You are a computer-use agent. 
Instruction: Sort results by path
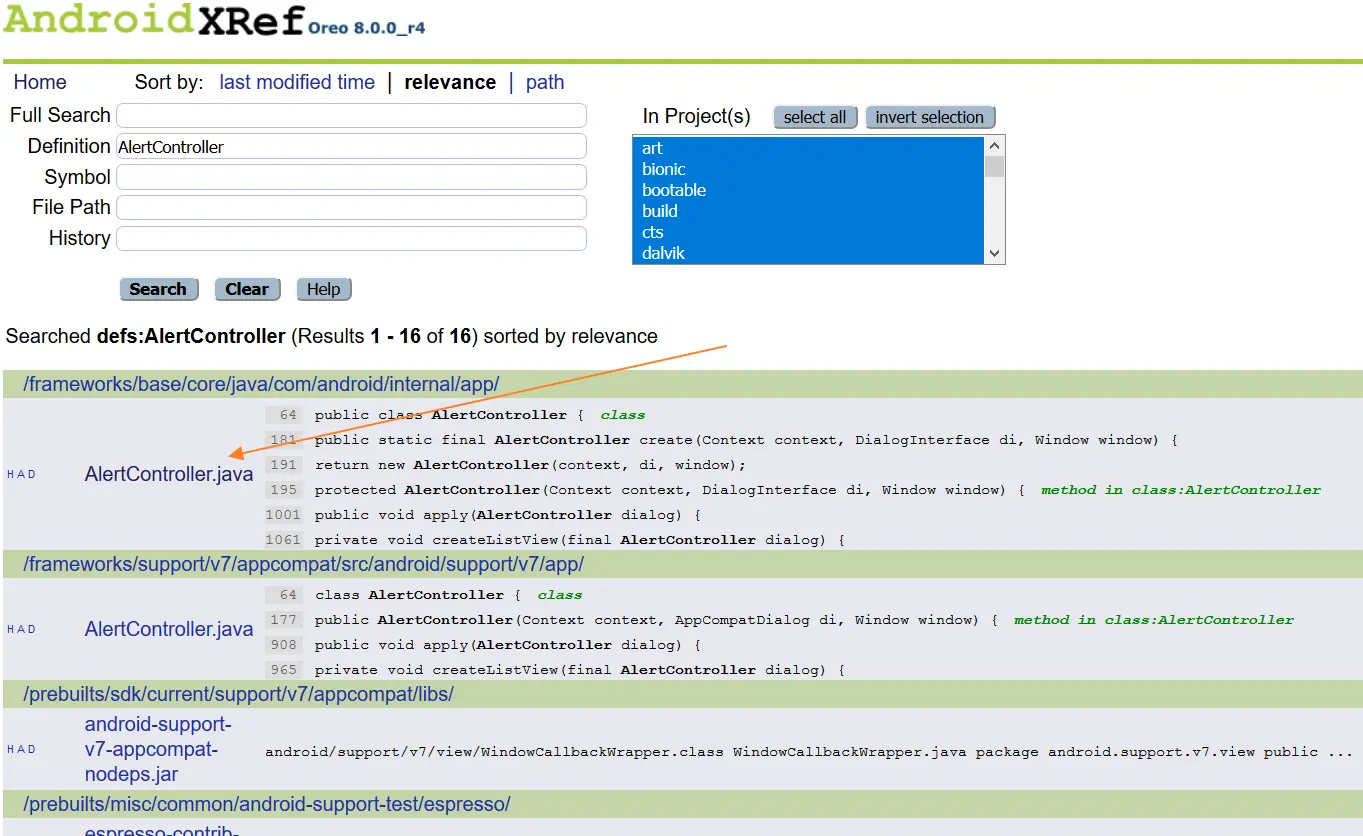545,82
